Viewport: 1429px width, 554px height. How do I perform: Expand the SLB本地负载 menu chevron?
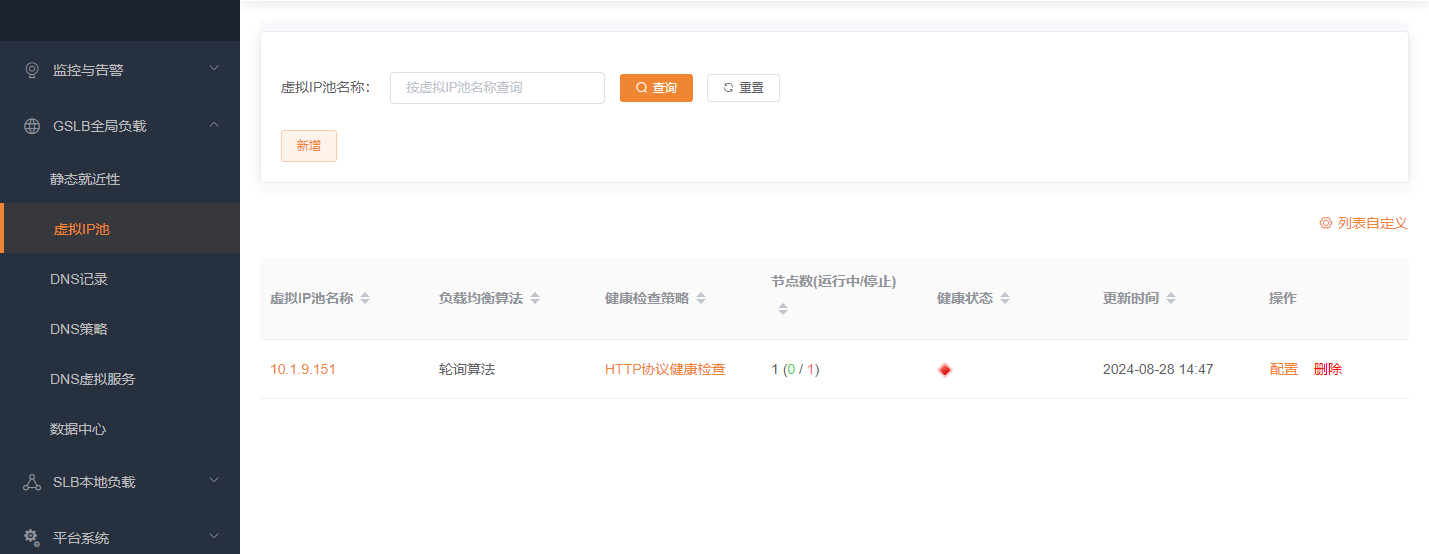click(x=213, y=481)
